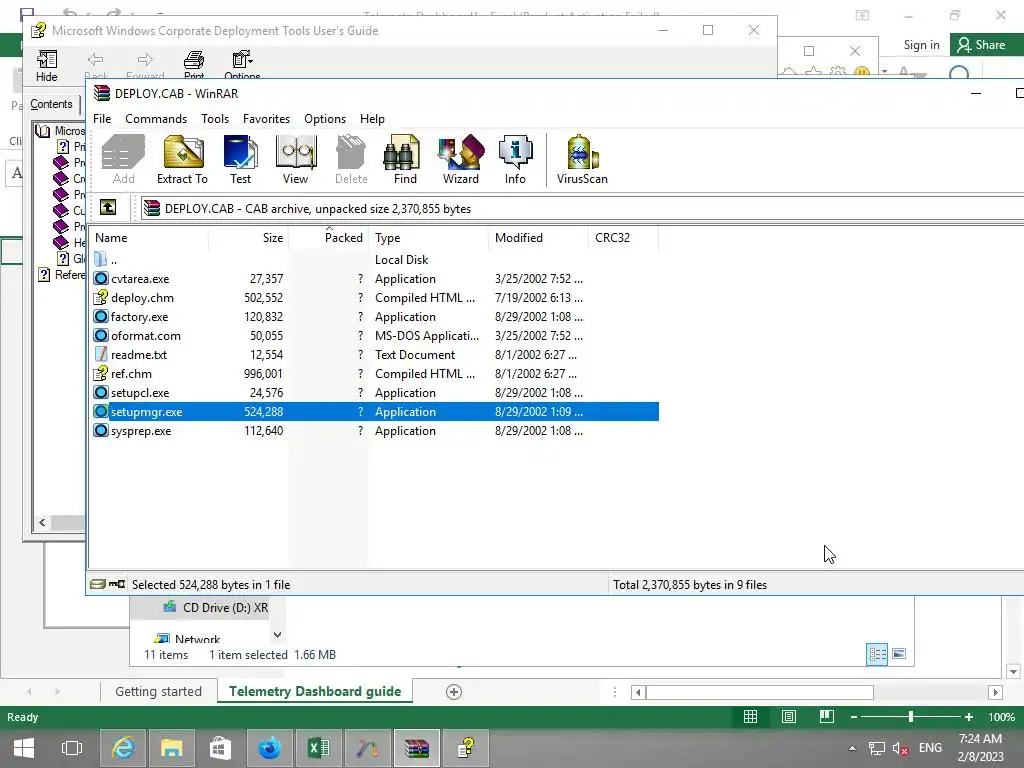Click the highlighted setupmgr.exe row

click(x=376, y=412)
